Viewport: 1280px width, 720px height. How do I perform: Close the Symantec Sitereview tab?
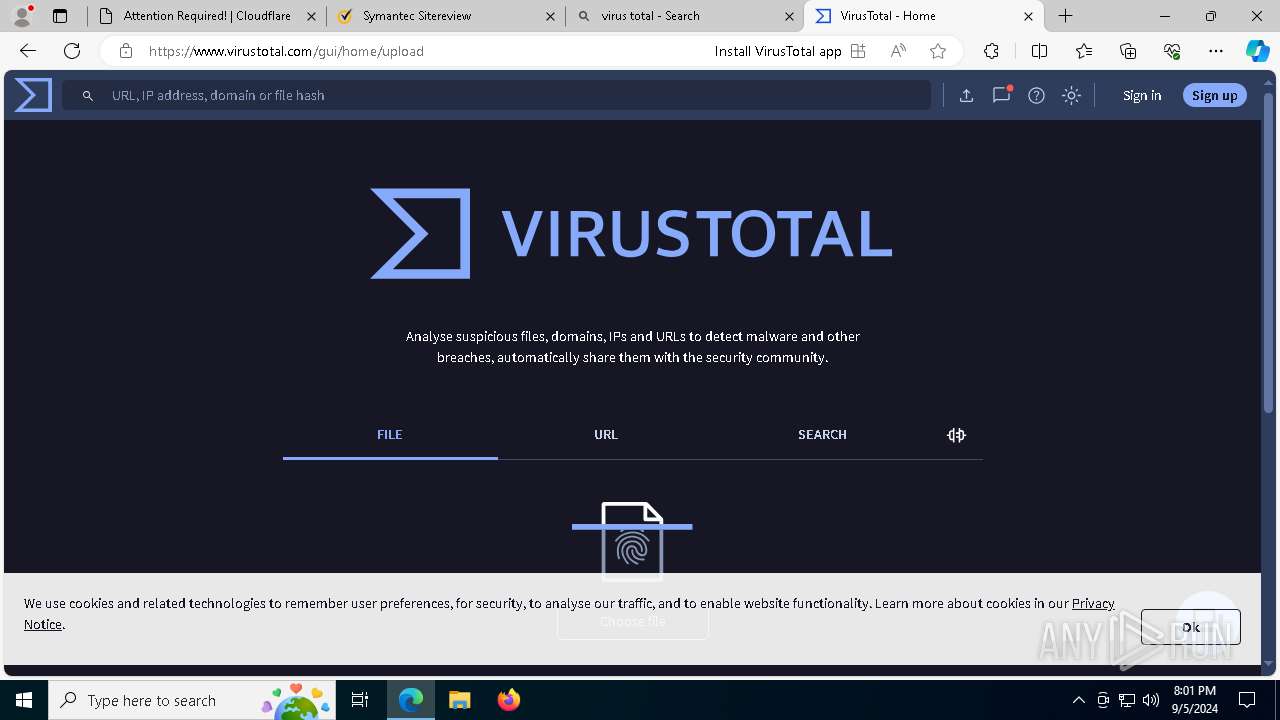(x=550, y=16)
